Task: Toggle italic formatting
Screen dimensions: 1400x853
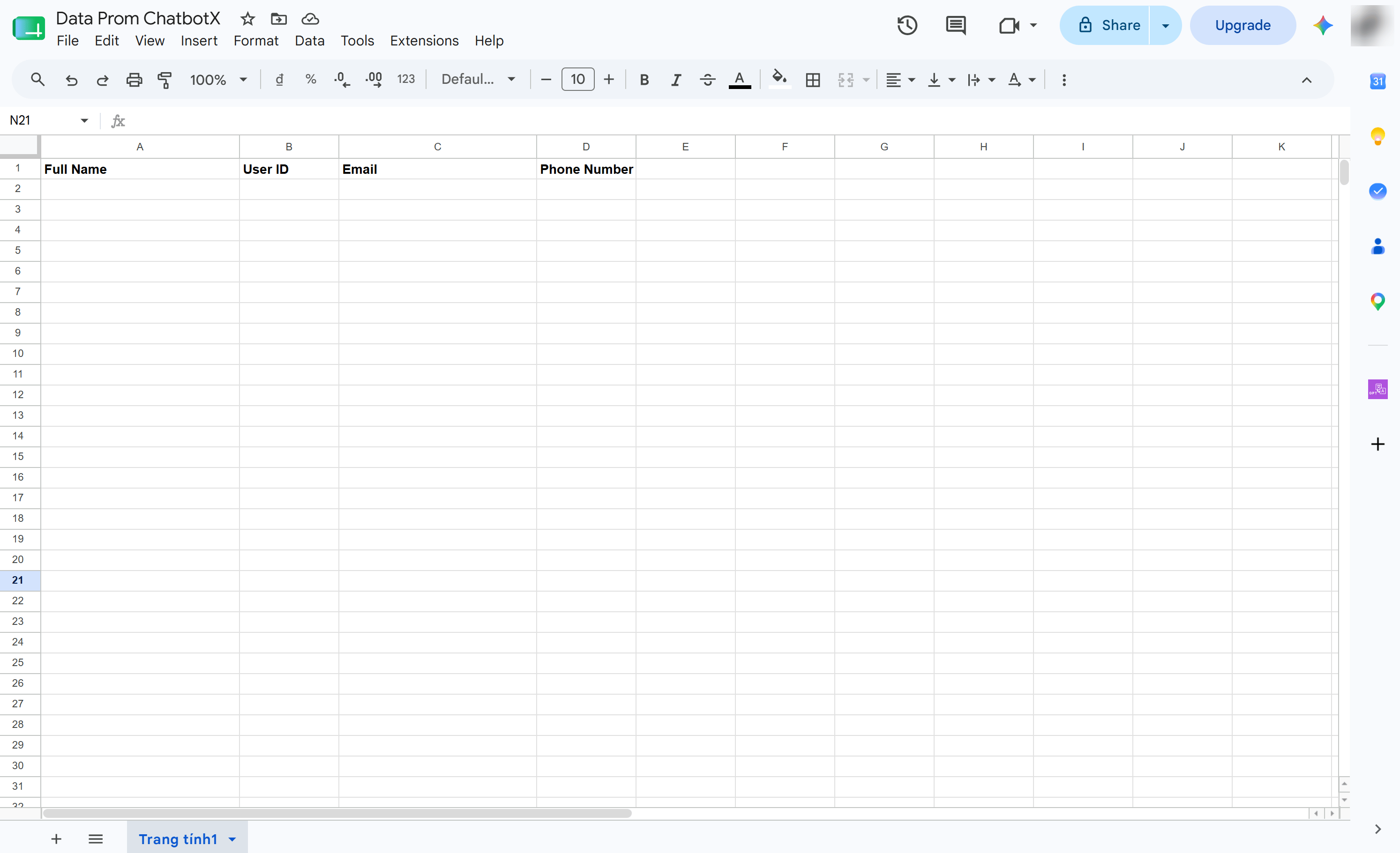Action: pyautogui.click(x=675, y=80)
